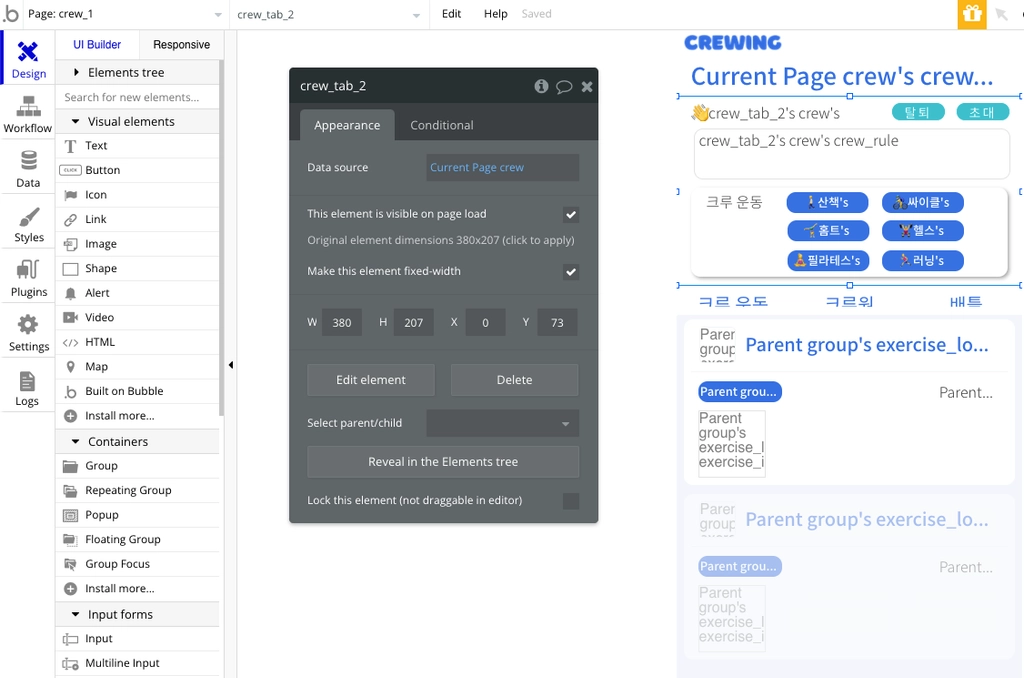
Task: Click the width W input field
Action: 342,323
